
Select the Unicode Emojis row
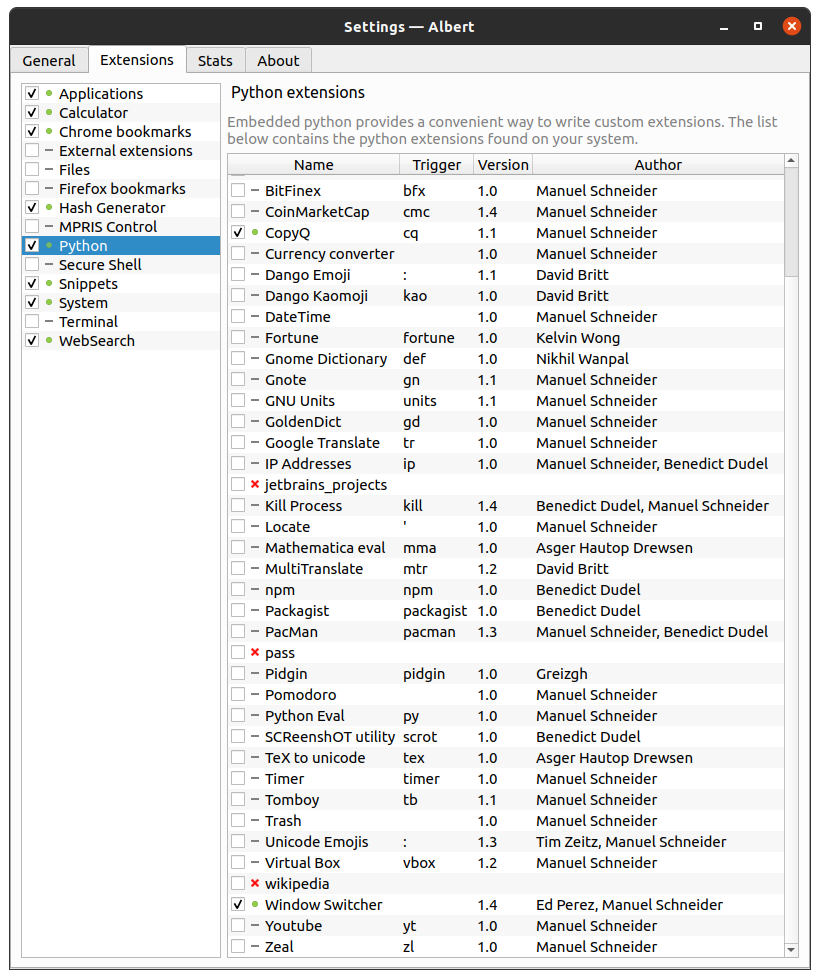[x=506, y=842]
